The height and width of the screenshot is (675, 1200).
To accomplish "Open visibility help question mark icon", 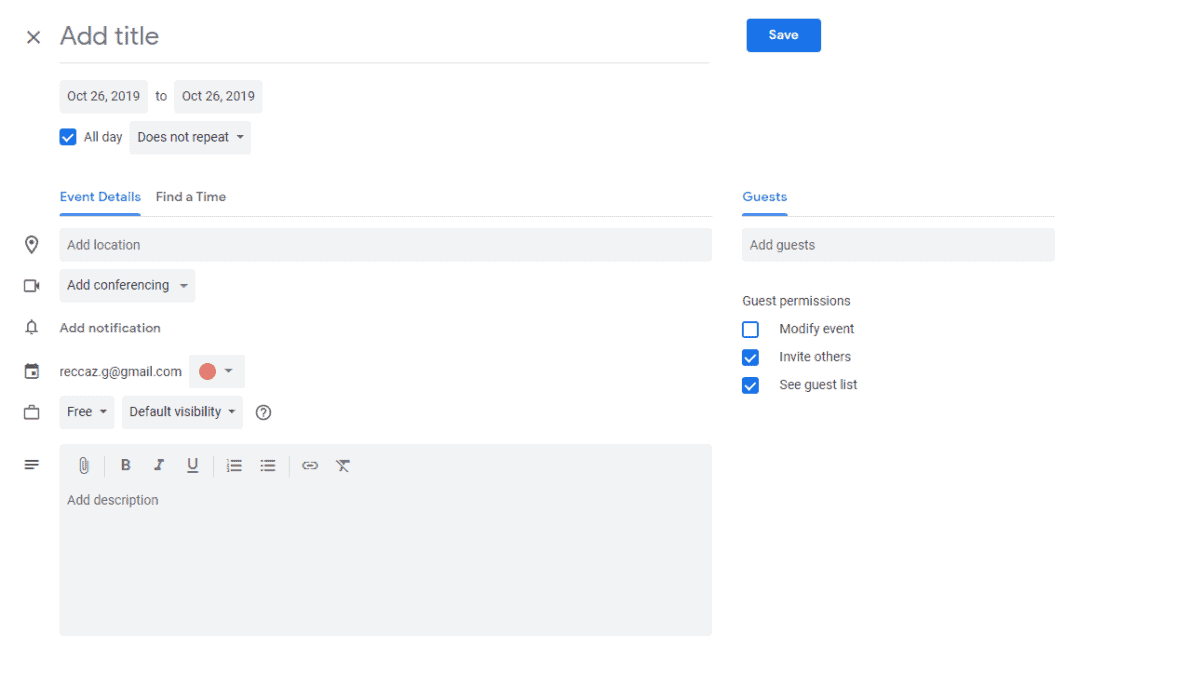I will [x=264, y=413].
